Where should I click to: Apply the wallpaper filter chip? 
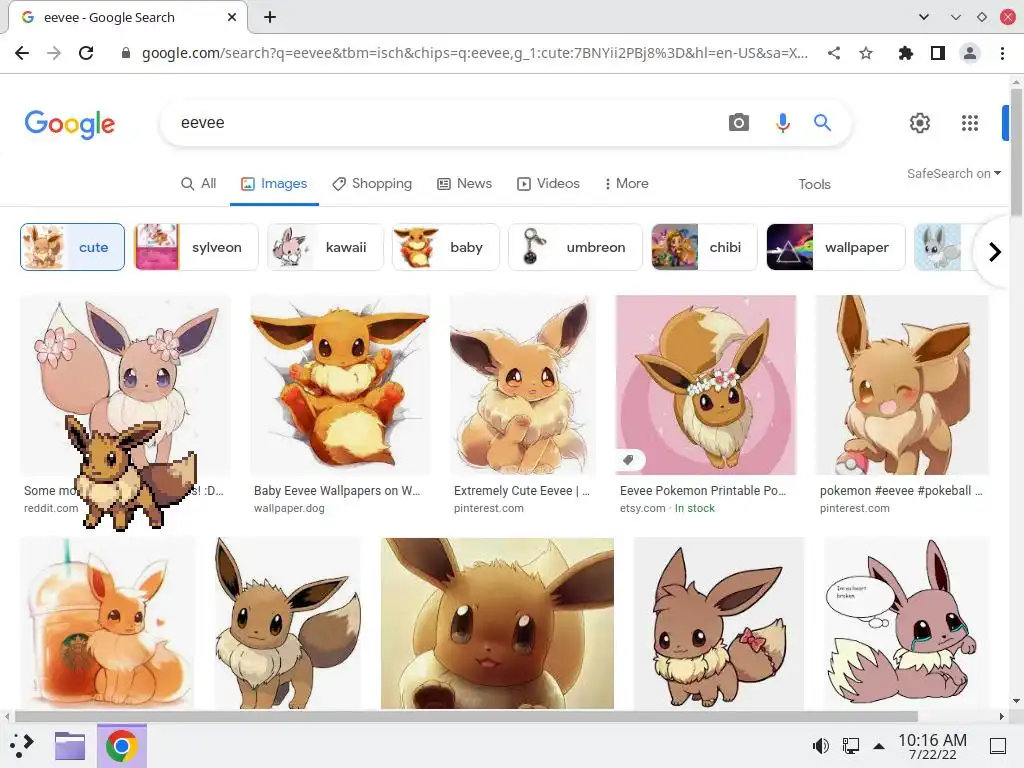coord(836,247)
